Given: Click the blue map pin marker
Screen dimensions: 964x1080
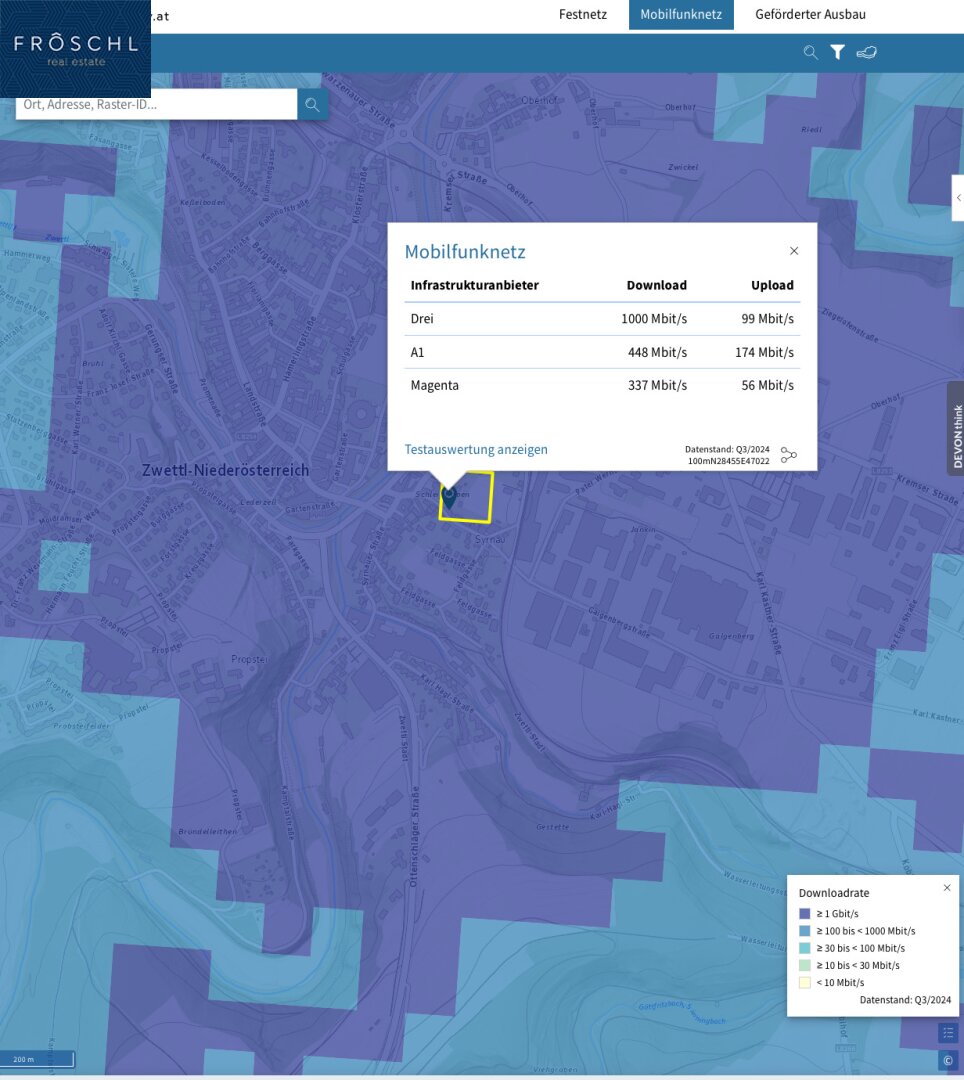Looking at the screenshot, I should [449, 497].
